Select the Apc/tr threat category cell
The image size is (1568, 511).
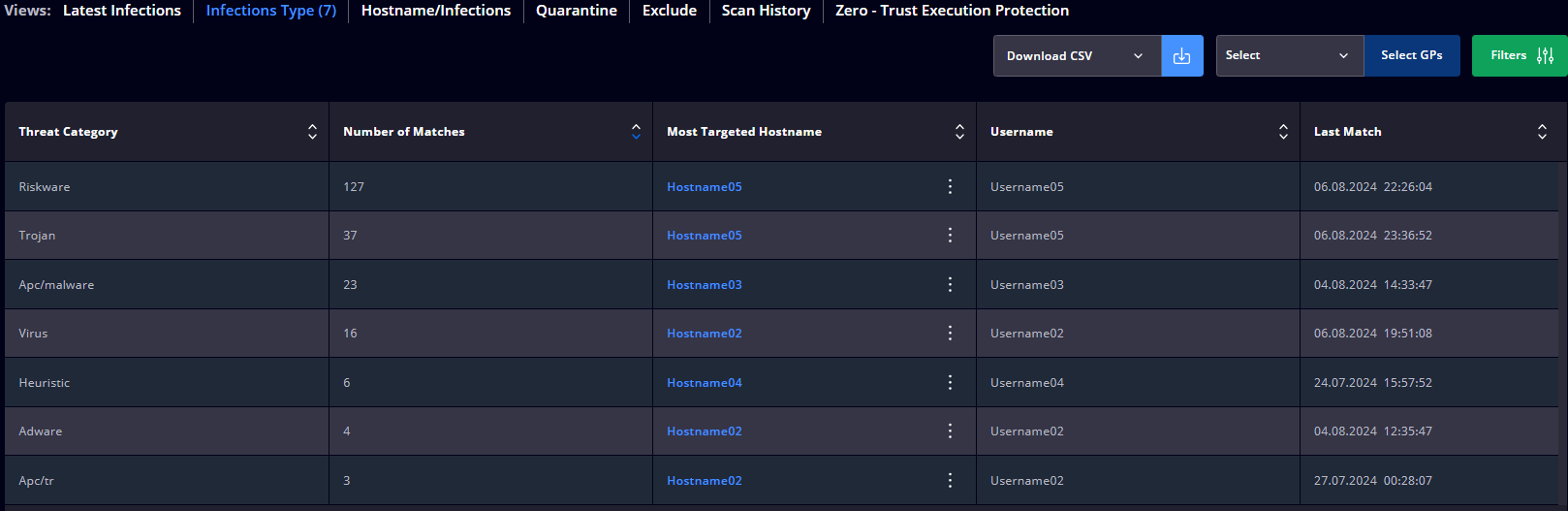[167, 480]
